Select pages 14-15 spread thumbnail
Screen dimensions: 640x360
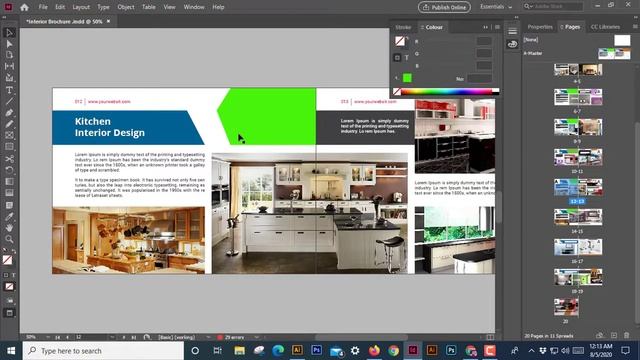coord(578,217)
